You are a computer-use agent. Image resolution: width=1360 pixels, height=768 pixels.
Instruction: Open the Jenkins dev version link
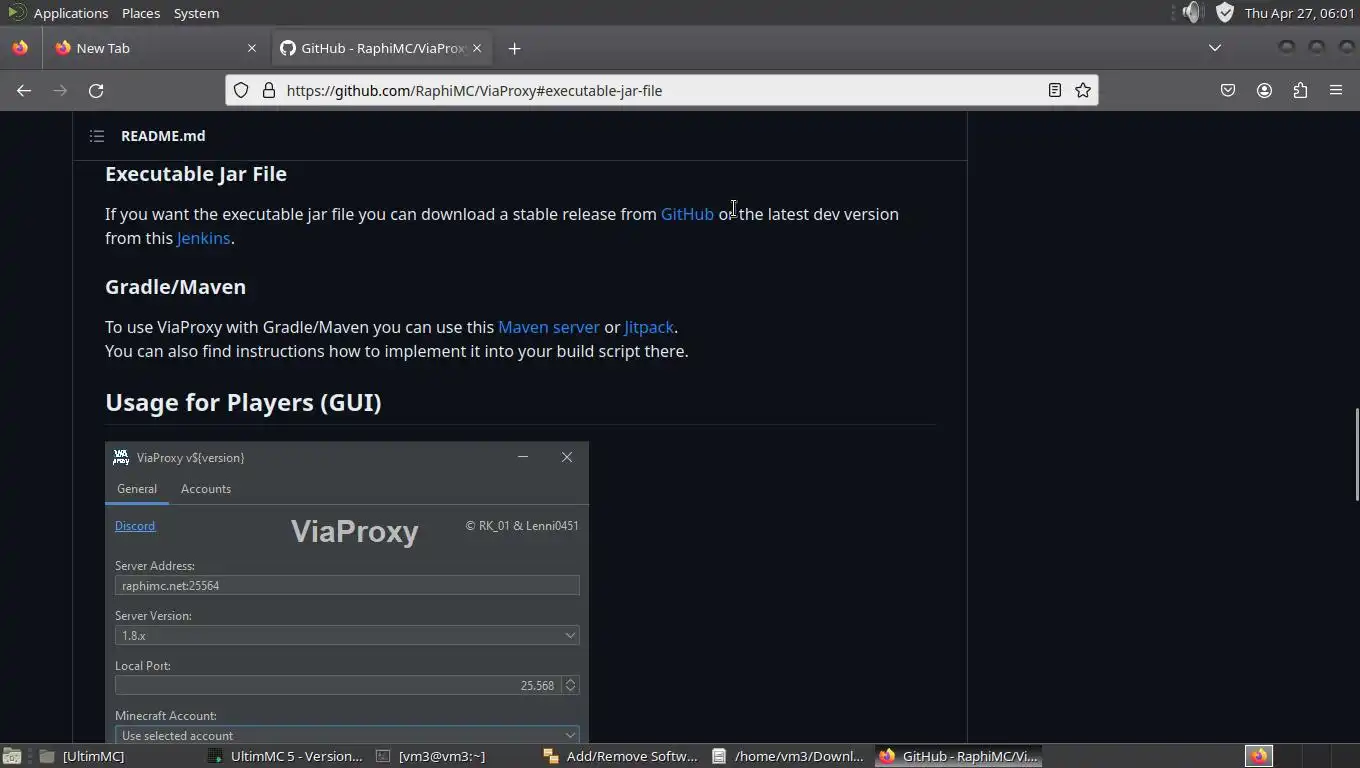pos(204,238)
